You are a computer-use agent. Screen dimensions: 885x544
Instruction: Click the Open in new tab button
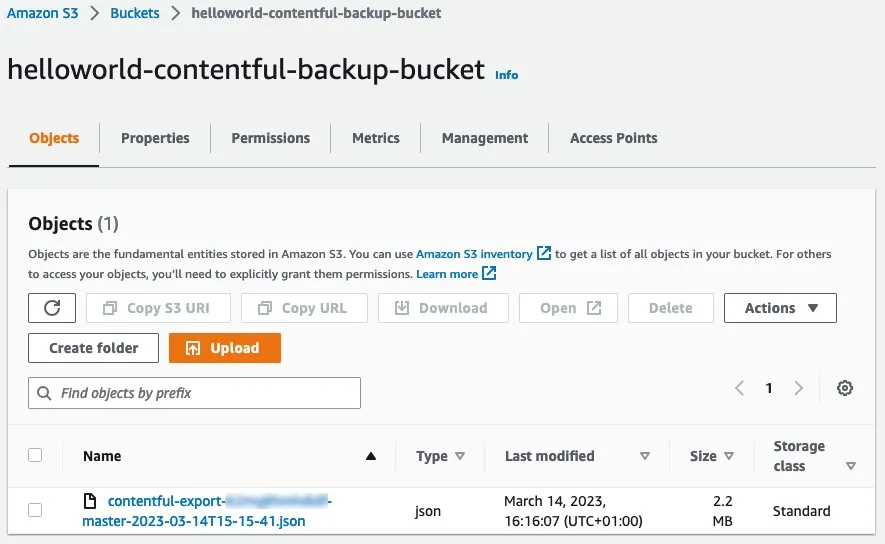click(x=568, y=308)
